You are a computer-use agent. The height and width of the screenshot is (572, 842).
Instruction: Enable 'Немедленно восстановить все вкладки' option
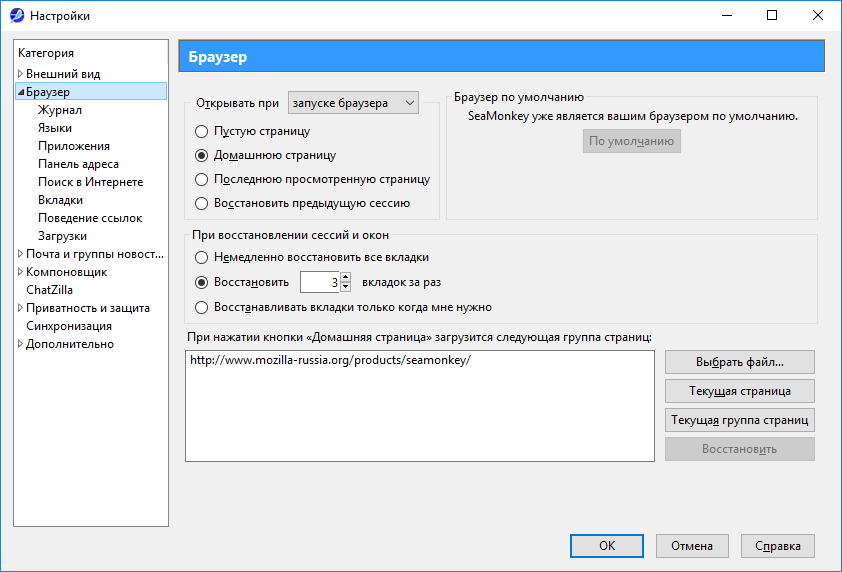pos(202,257)
